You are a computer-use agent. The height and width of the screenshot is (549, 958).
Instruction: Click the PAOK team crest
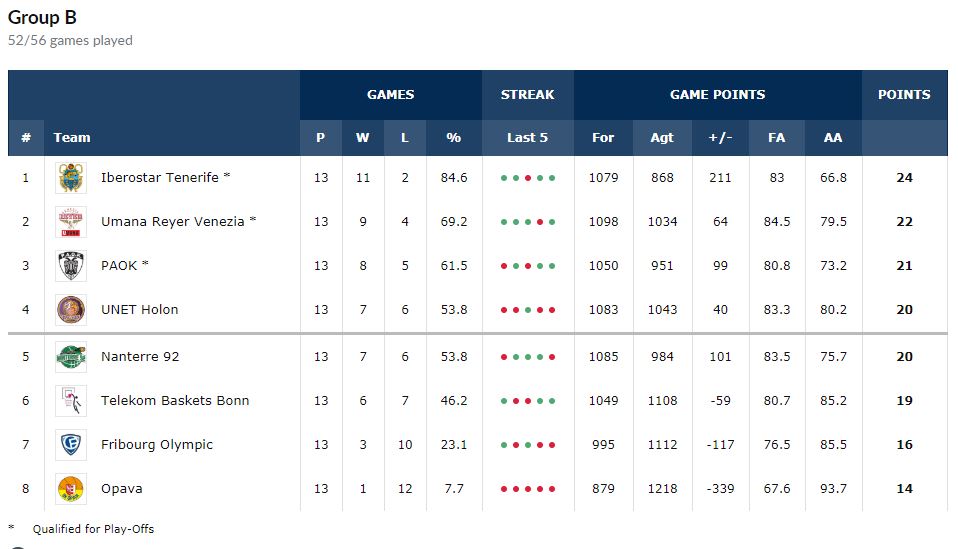click(x=71, y=266)
